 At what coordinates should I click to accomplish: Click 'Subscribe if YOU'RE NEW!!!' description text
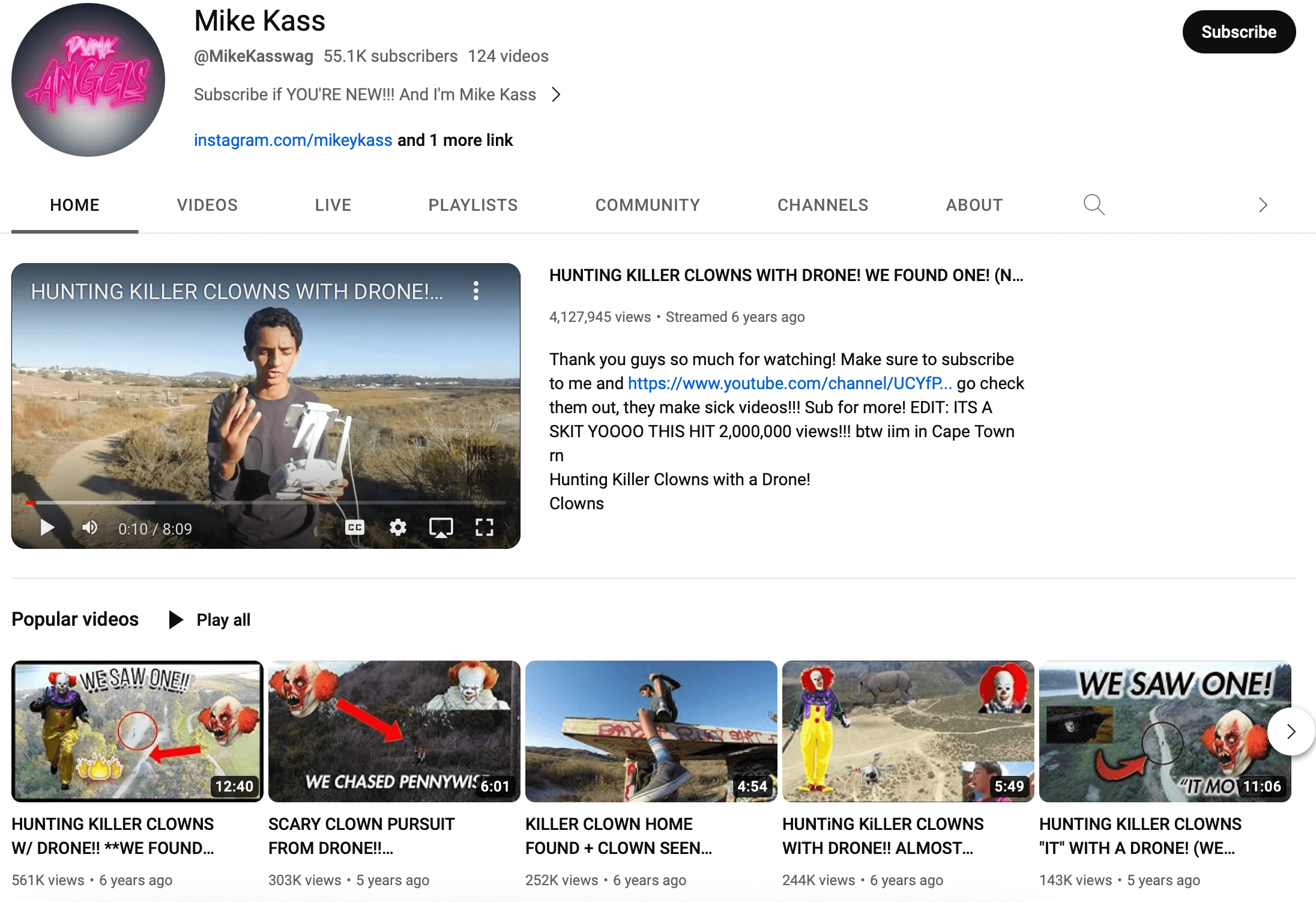click(x=365, y=94)
